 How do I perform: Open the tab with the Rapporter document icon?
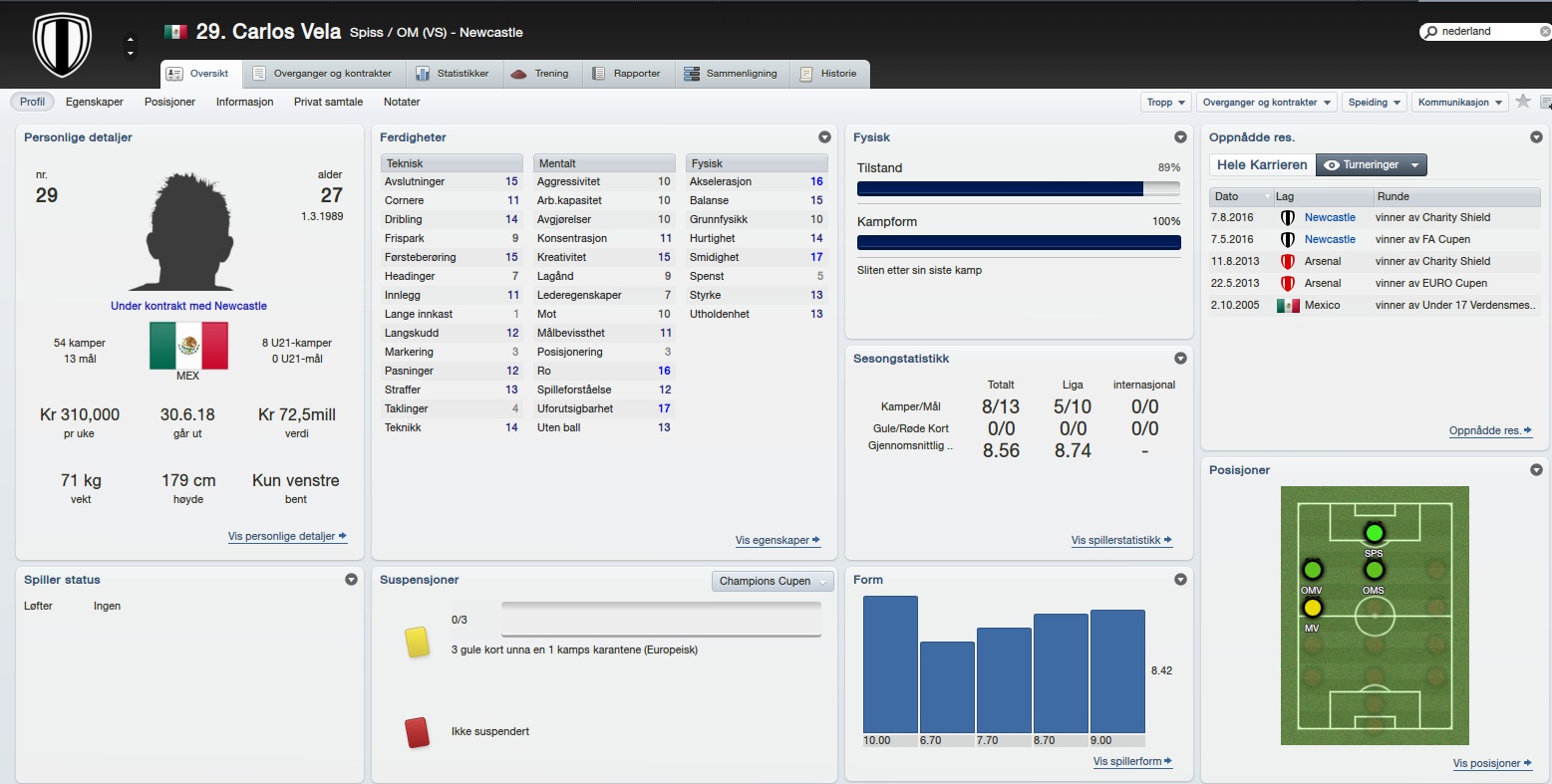point(627,74)
